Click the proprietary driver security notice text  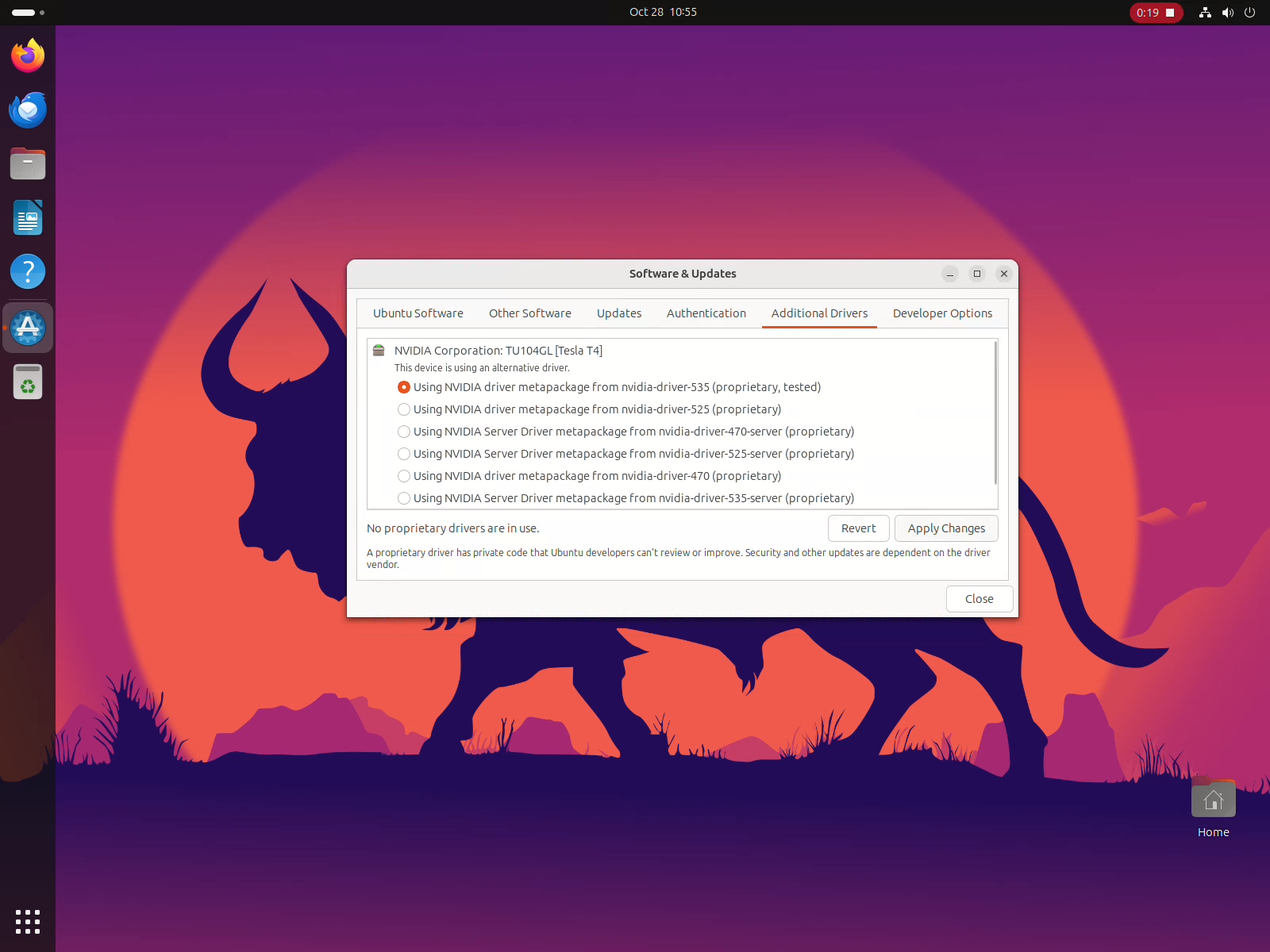point(679,559)
